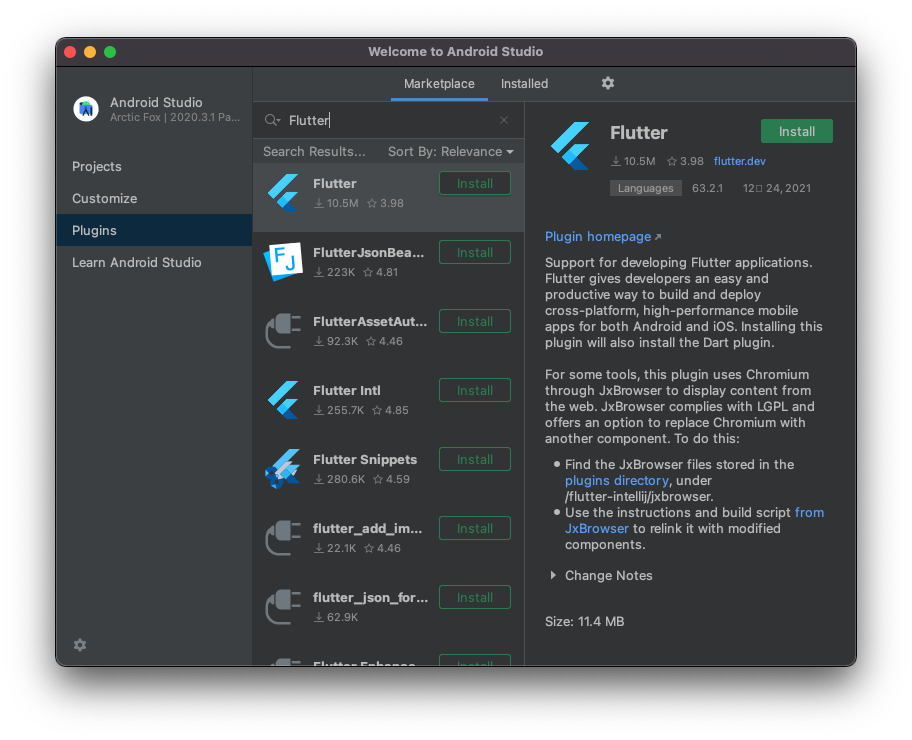Install the Flutter Intl plugin
The width and height of the screenshot is (912, 740).
(x=475, y=390)
